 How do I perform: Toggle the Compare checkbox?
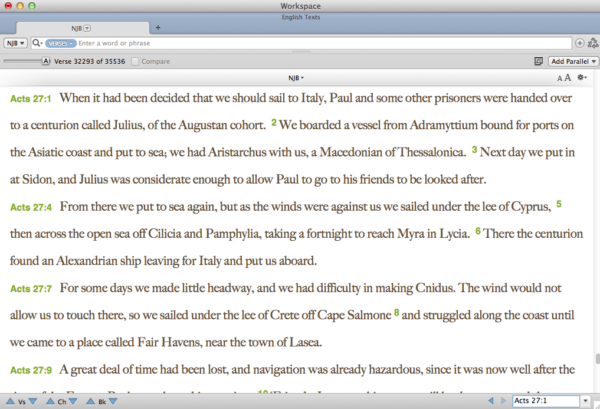click(135, 61)
